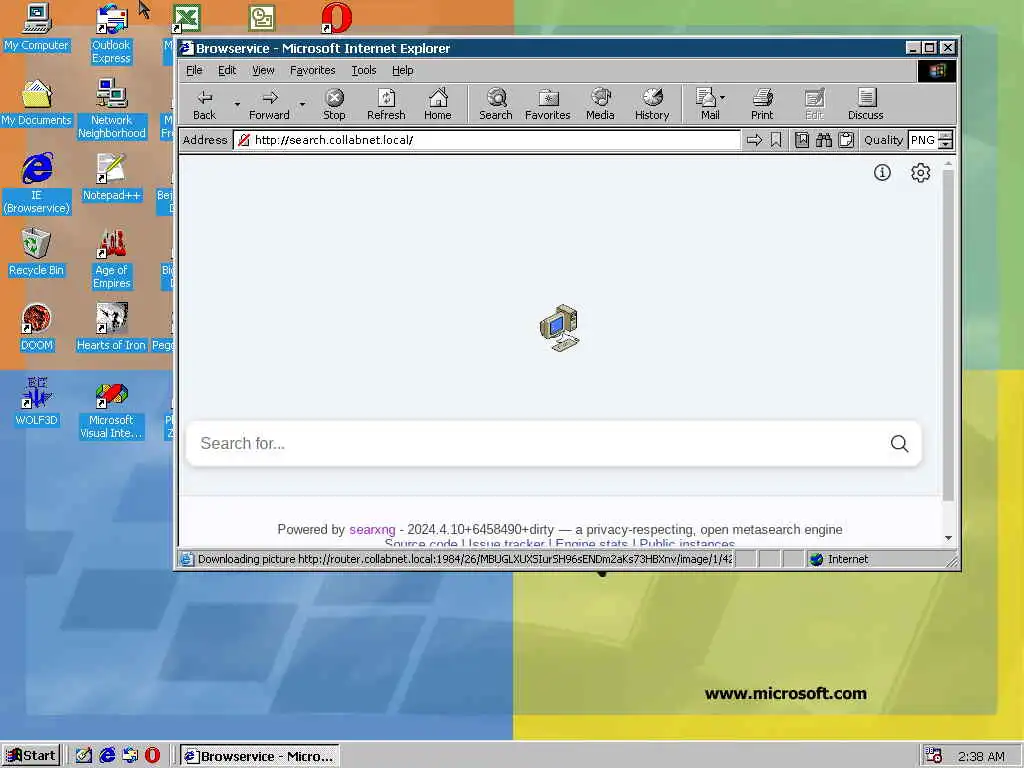Select the Age of Empires desktop icon
1024x768 pixels.
point(111,259)
